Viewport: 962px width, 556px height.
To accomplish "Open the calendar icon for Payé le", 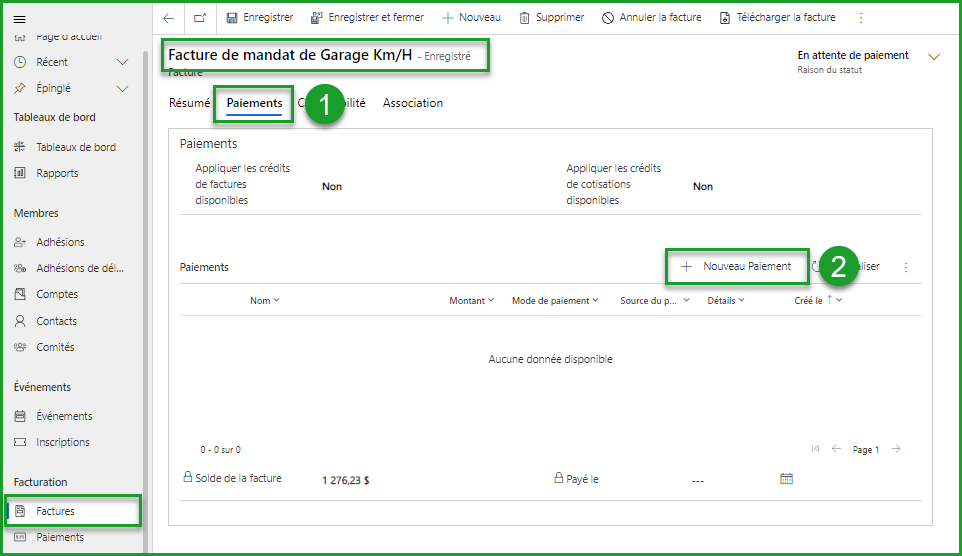I will click(786, 479).
